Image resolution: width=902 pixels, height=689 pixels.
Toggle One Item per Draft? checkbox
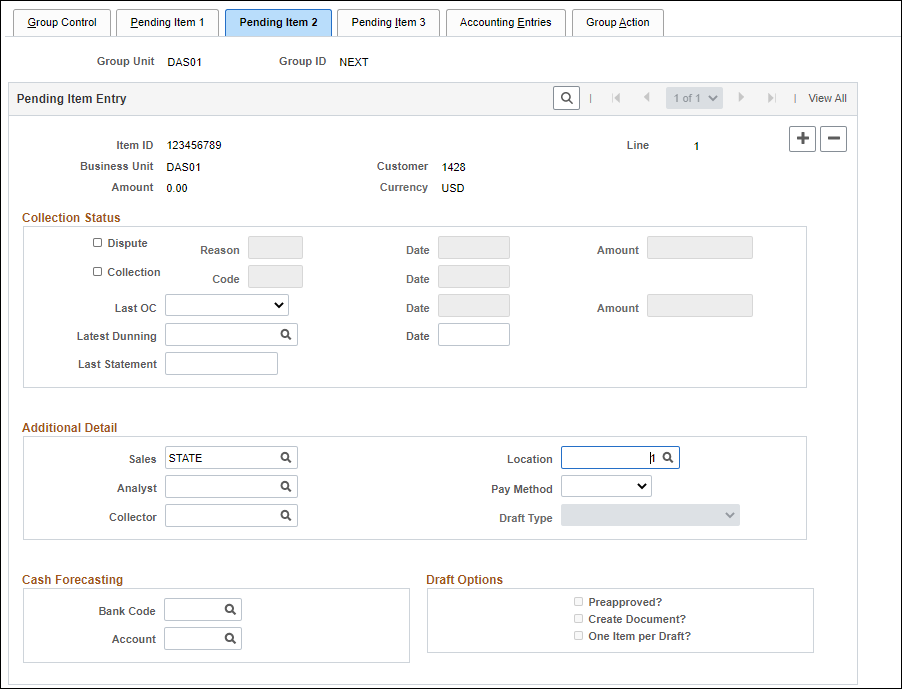(578, 636)
